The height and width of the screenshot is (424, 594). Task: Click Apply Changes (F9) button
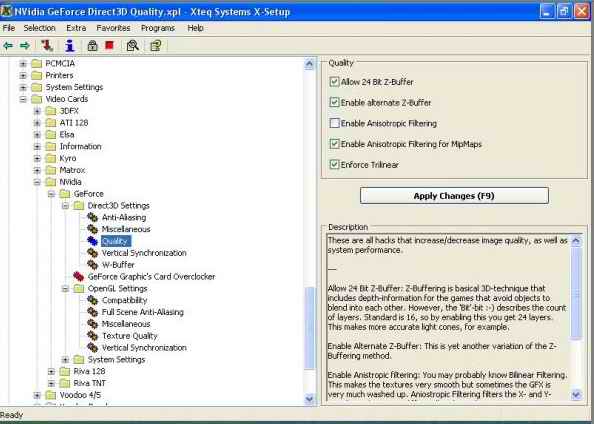click(x=454, y=196)
